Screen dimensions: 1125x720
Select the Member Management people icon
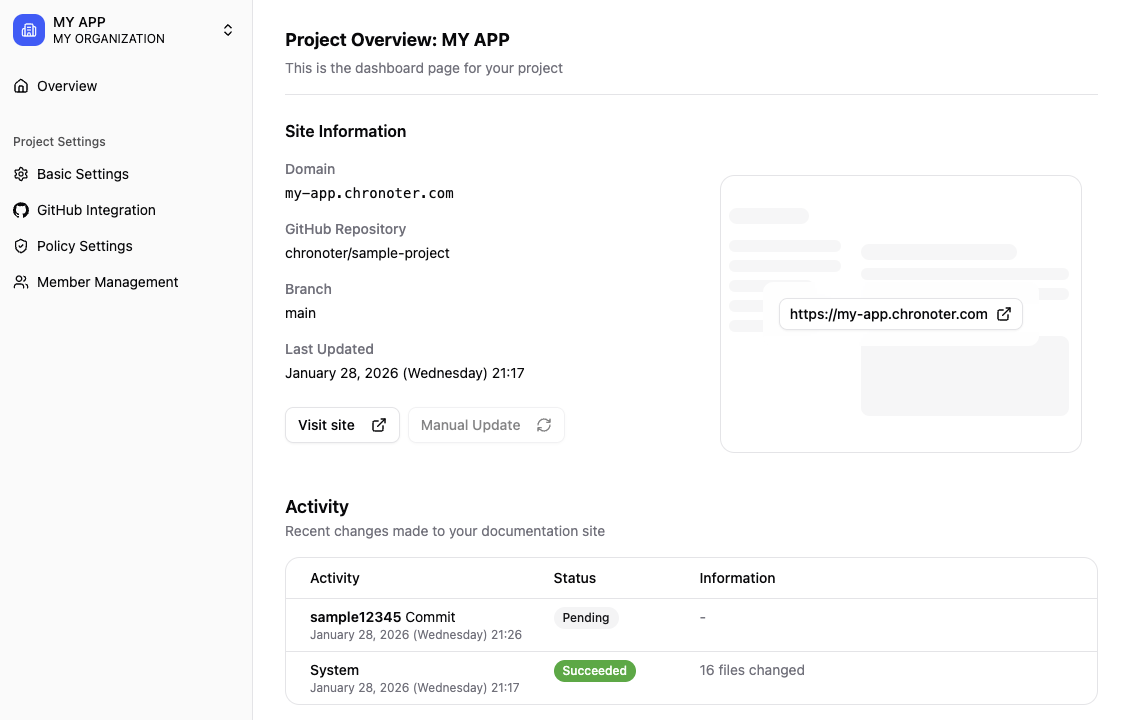(x=21, y=282)
